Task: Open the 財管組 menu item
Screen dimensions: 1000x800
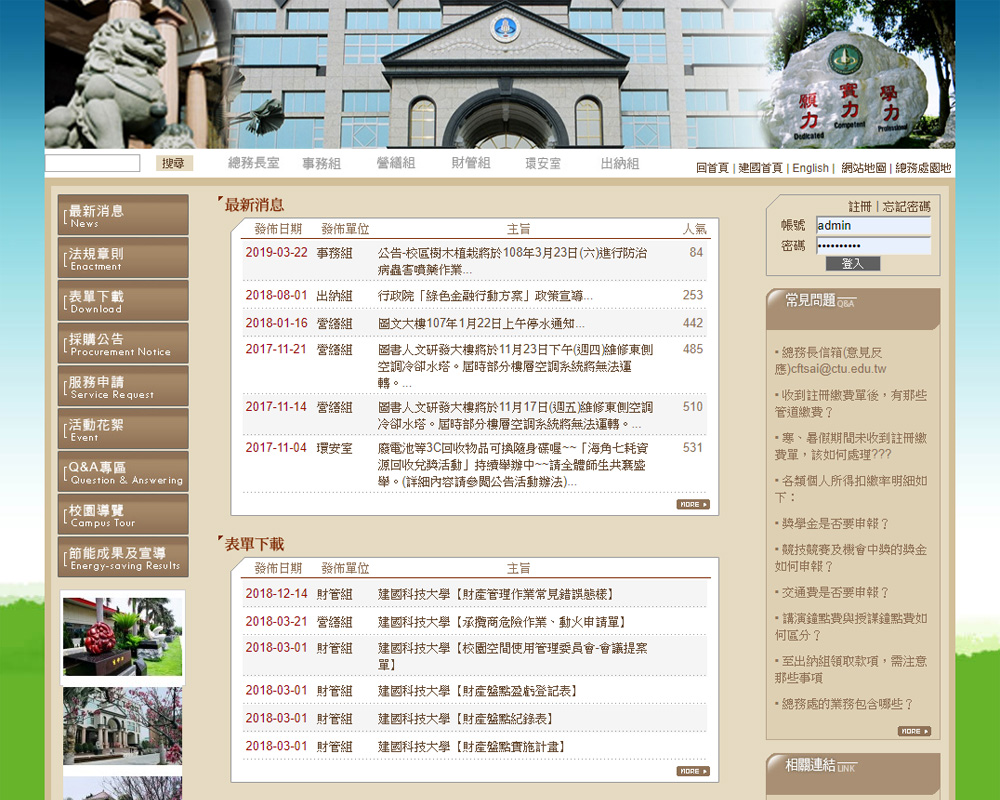Action: coord(471,163)
